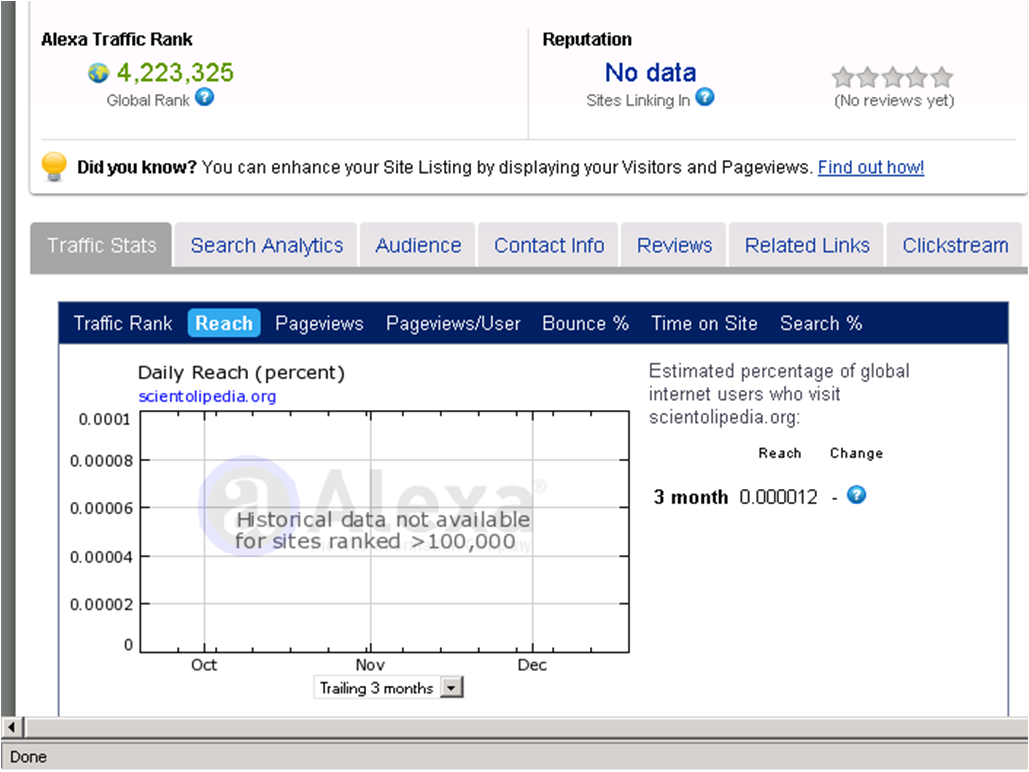This screenshot has width=1029, height=772.
Task: Click the five-star review rating
Action: (893, 77)
